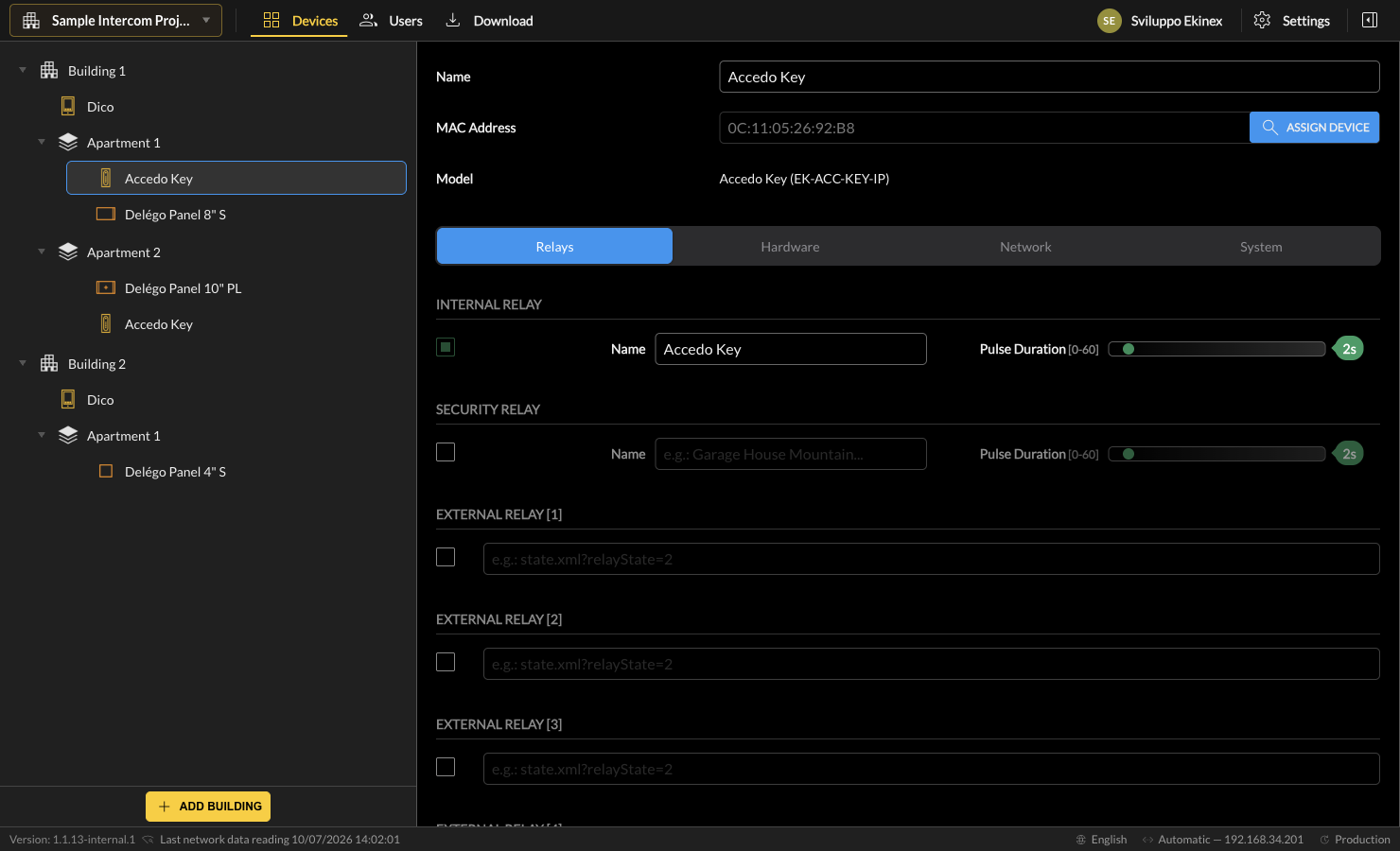This screenshot has height=851, width=1400.
Task: Click the Building 2 icon
Action: click(49, 363)
